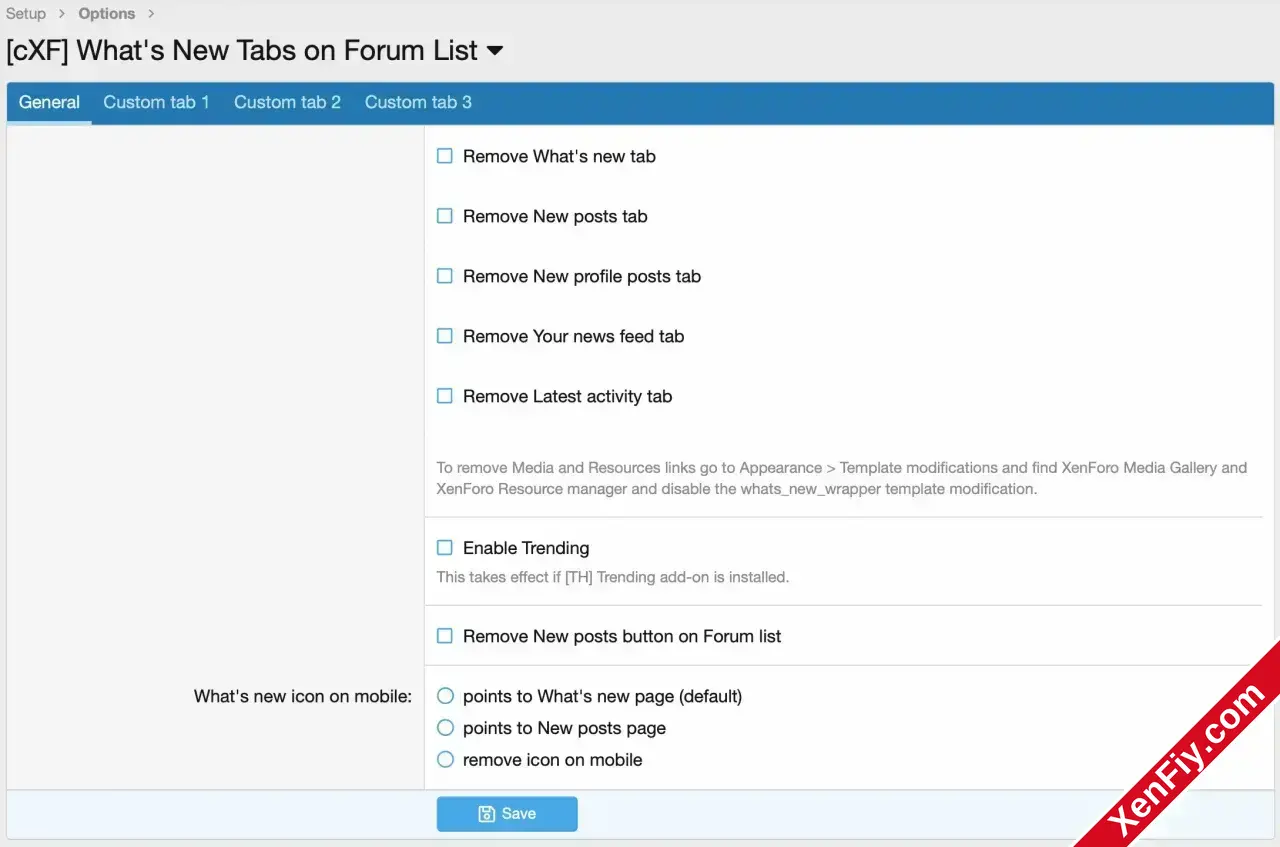1280x847 pixels.
Task: Click the floppy disk icon in Save
Action: pos(486,814)
